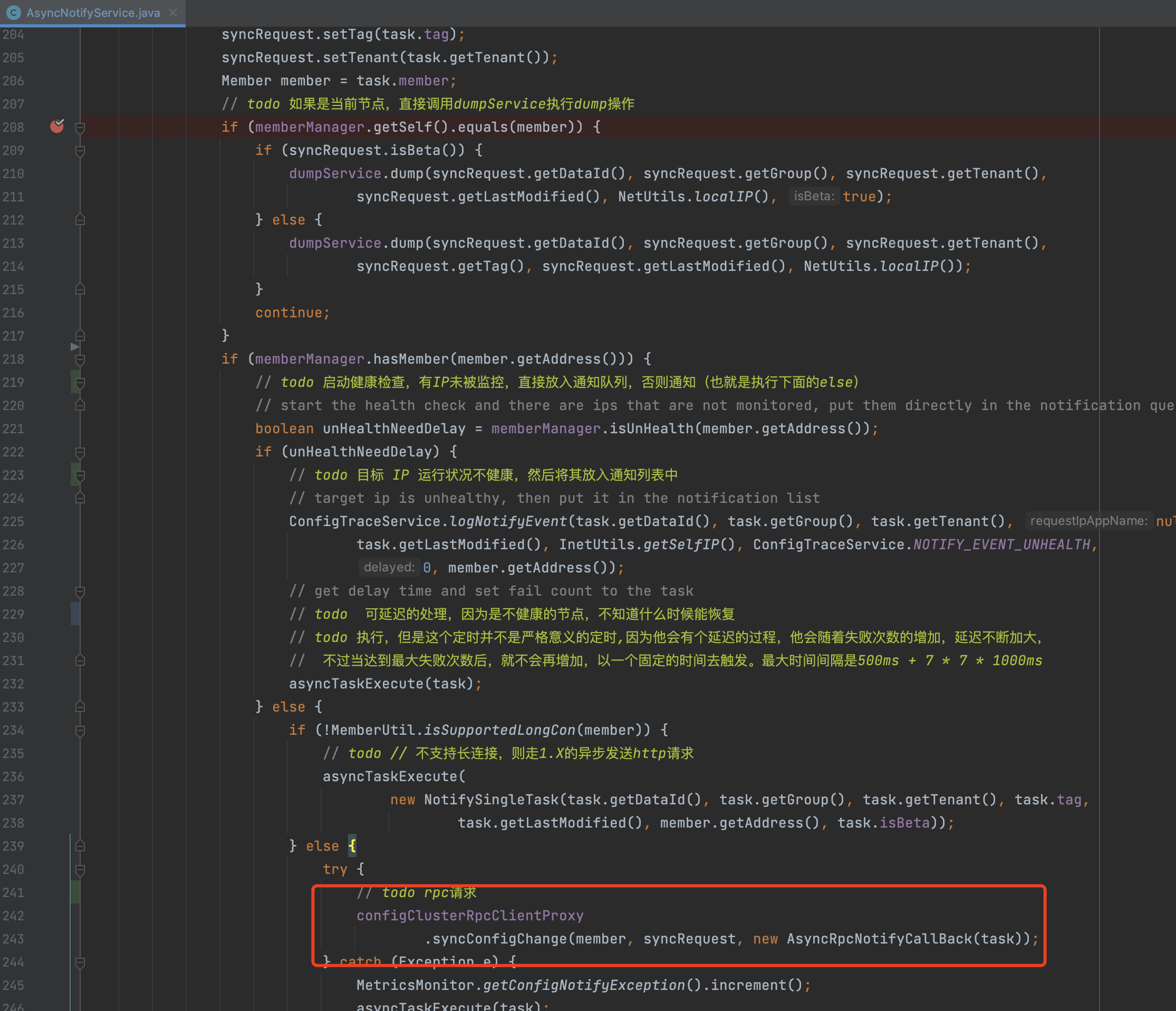The image size is (1176, 1011).
Task: Fold the comment block starting at line 219
Action: (x=80, y=383)
